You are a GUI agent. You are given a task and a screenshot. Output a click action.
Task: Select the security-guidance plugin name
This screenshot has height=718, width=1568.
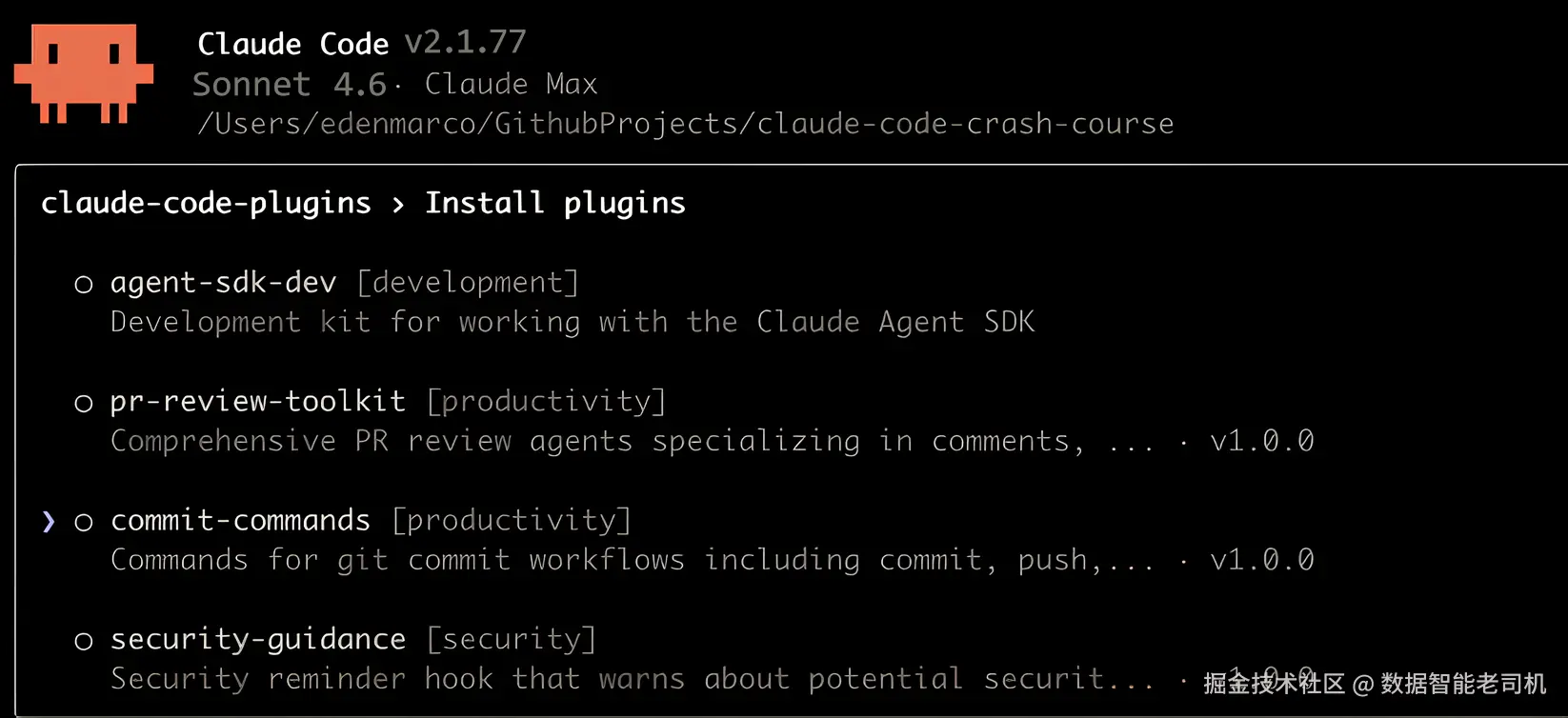257,640
